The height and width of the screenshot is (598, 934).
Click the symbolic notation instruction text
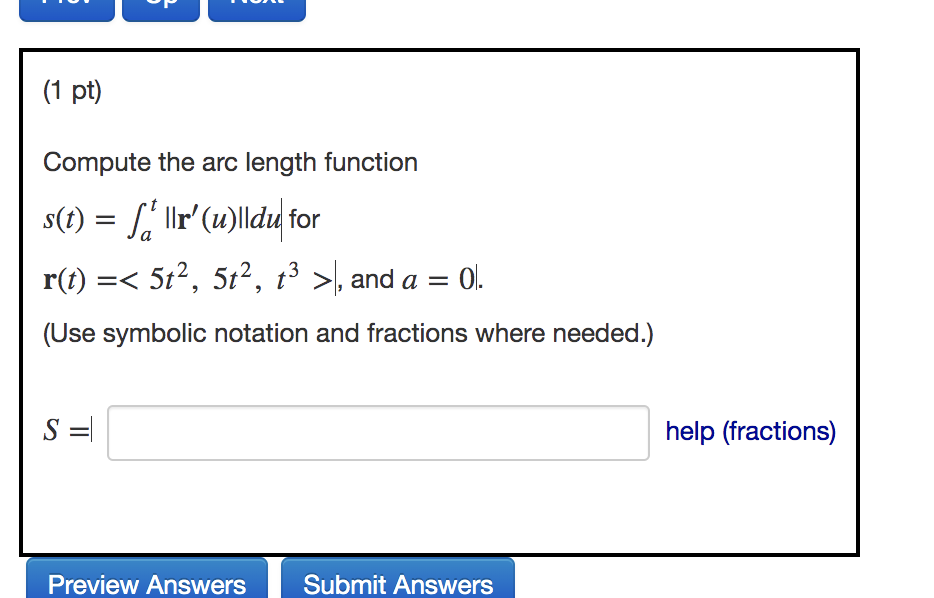click(347, 333)
